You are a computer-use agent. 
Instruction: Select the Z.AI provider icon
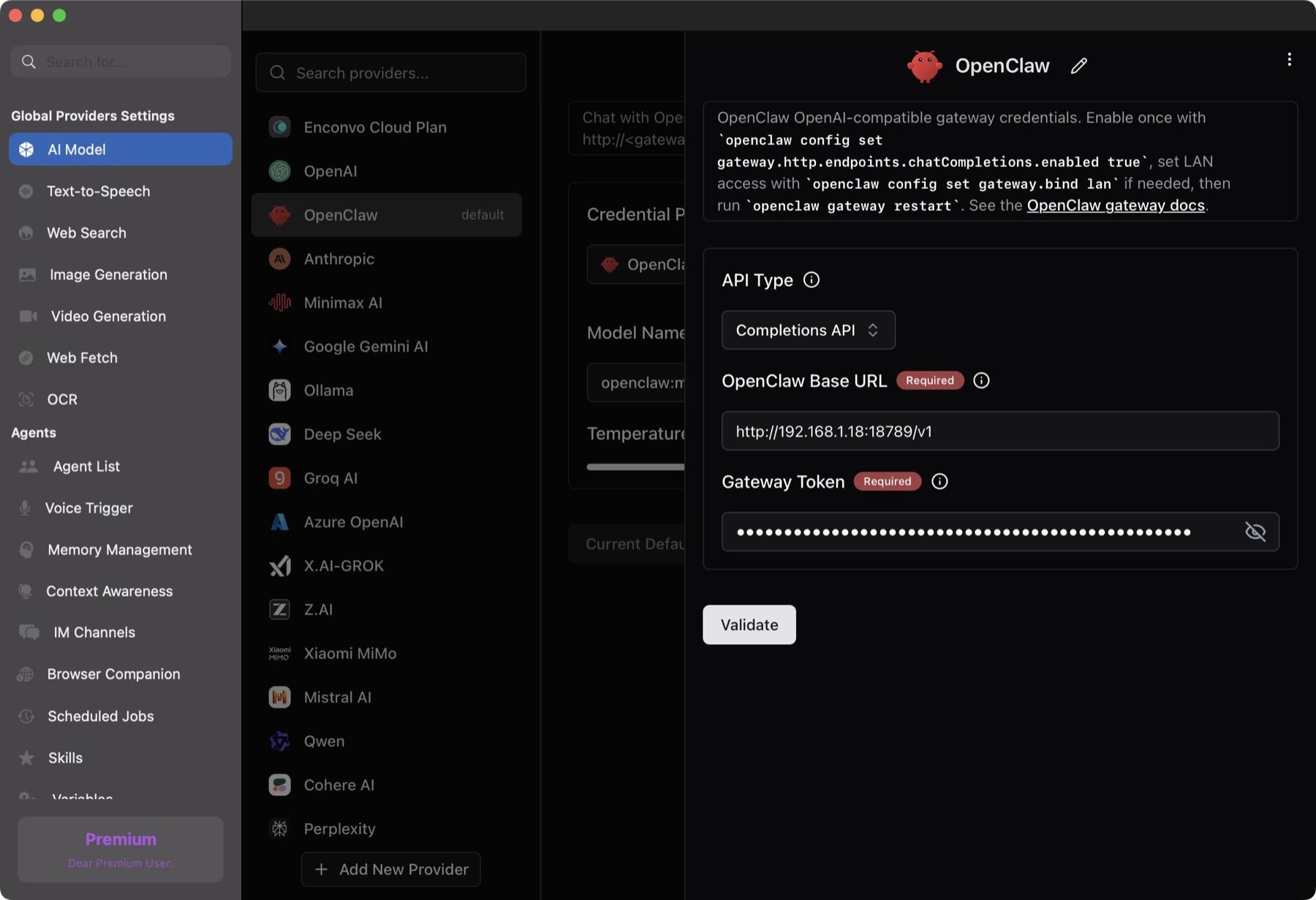tap(279, 610)
